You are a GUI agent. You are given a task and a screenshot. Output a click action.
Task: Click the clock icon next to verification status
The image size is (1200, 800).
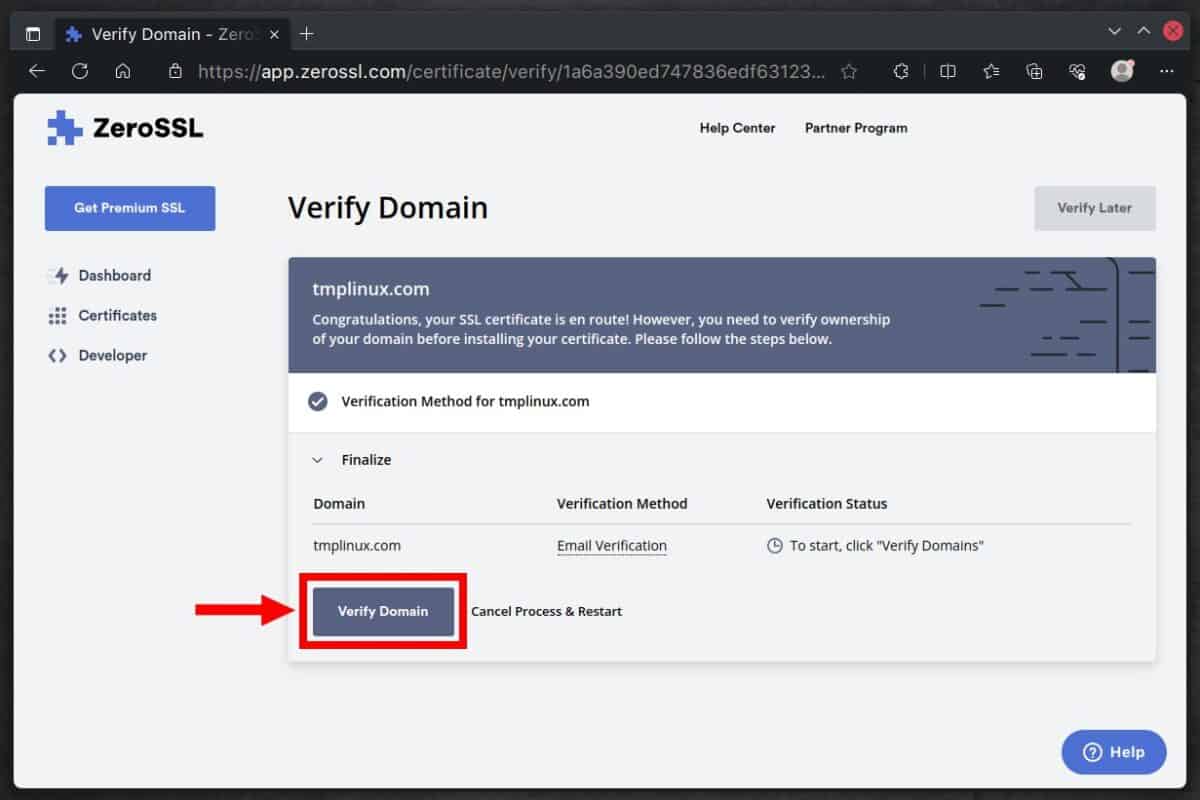click(x=773, y=545)
